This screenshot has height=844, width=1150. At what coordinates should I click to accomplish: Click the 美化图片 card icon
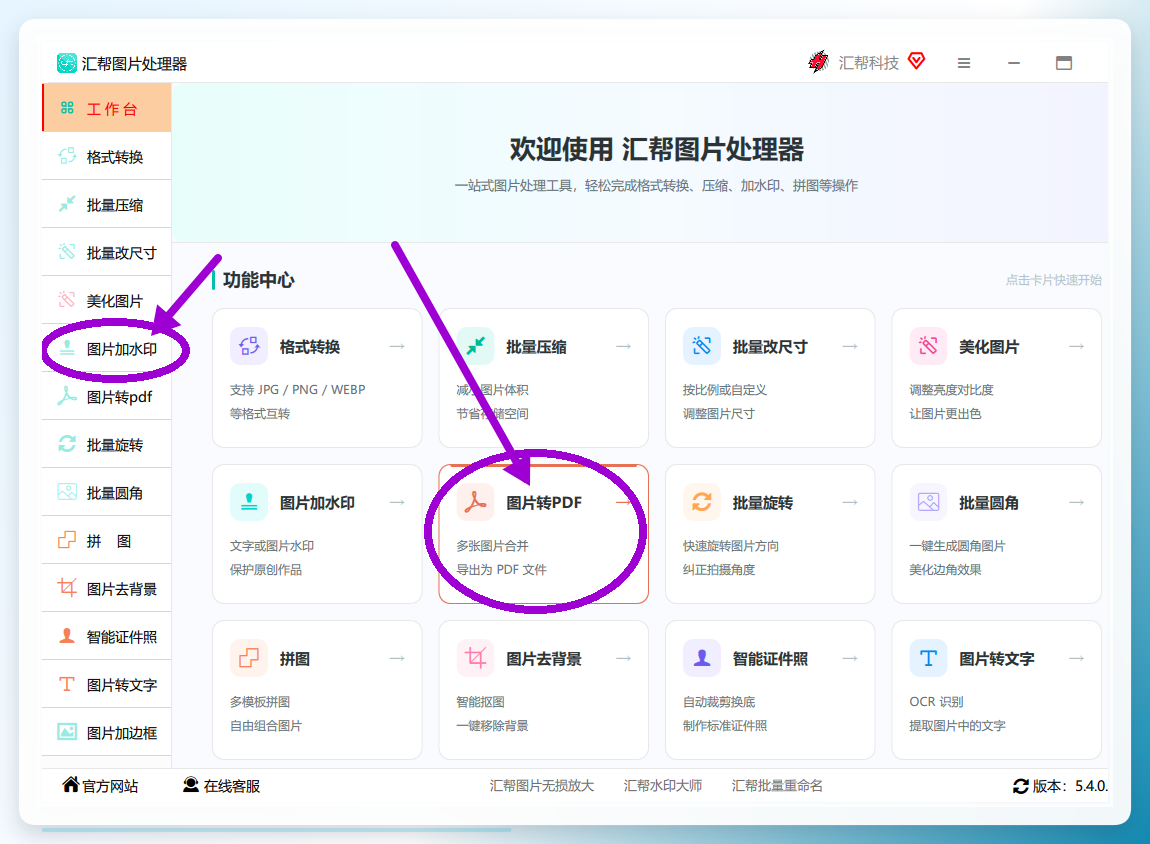pos(929,346)
